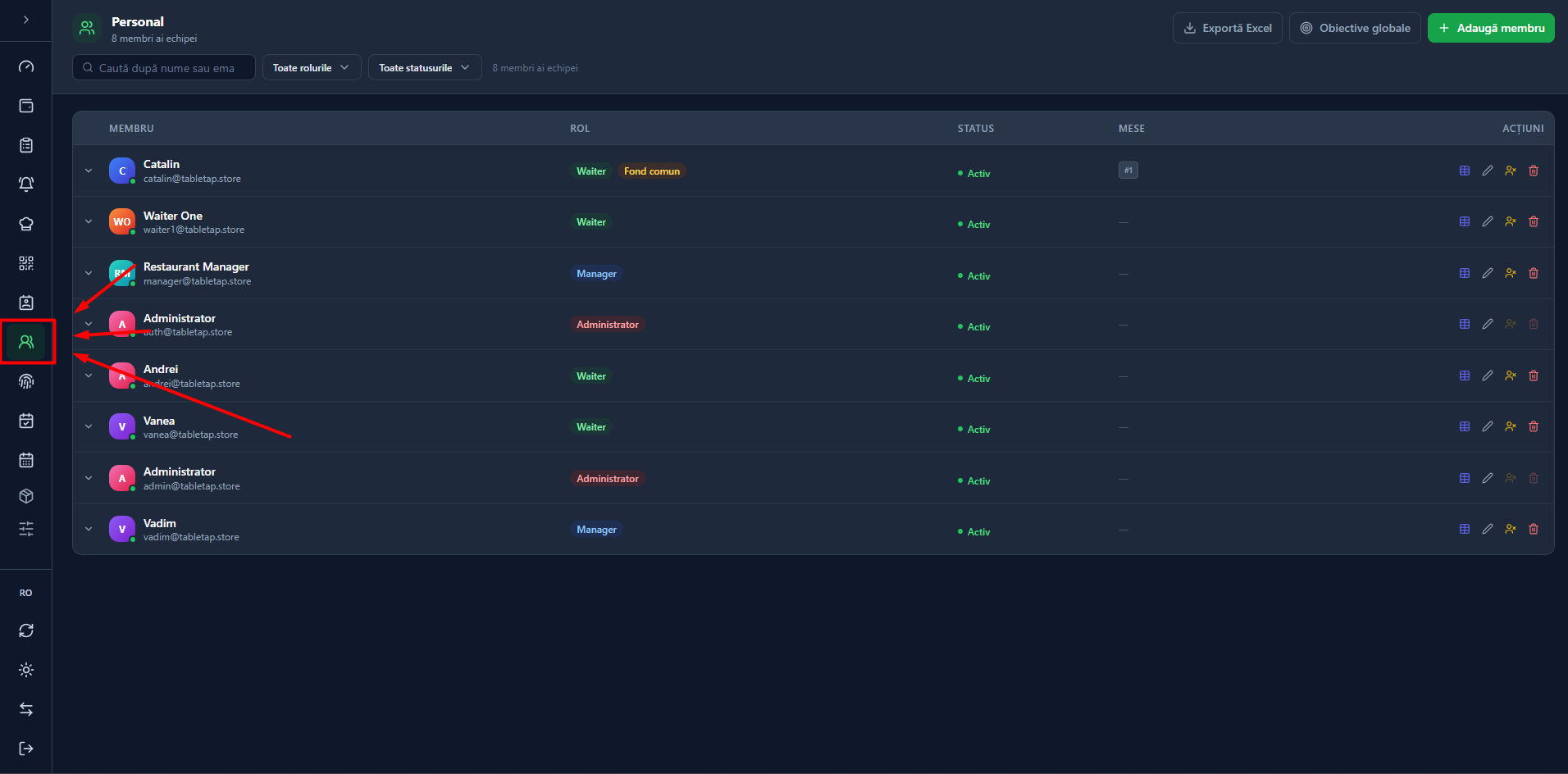The width and height of the screenshot is (1568, 774).
Task: Click the fingerprint icon in sidebar
Action: tap(26, 381)
